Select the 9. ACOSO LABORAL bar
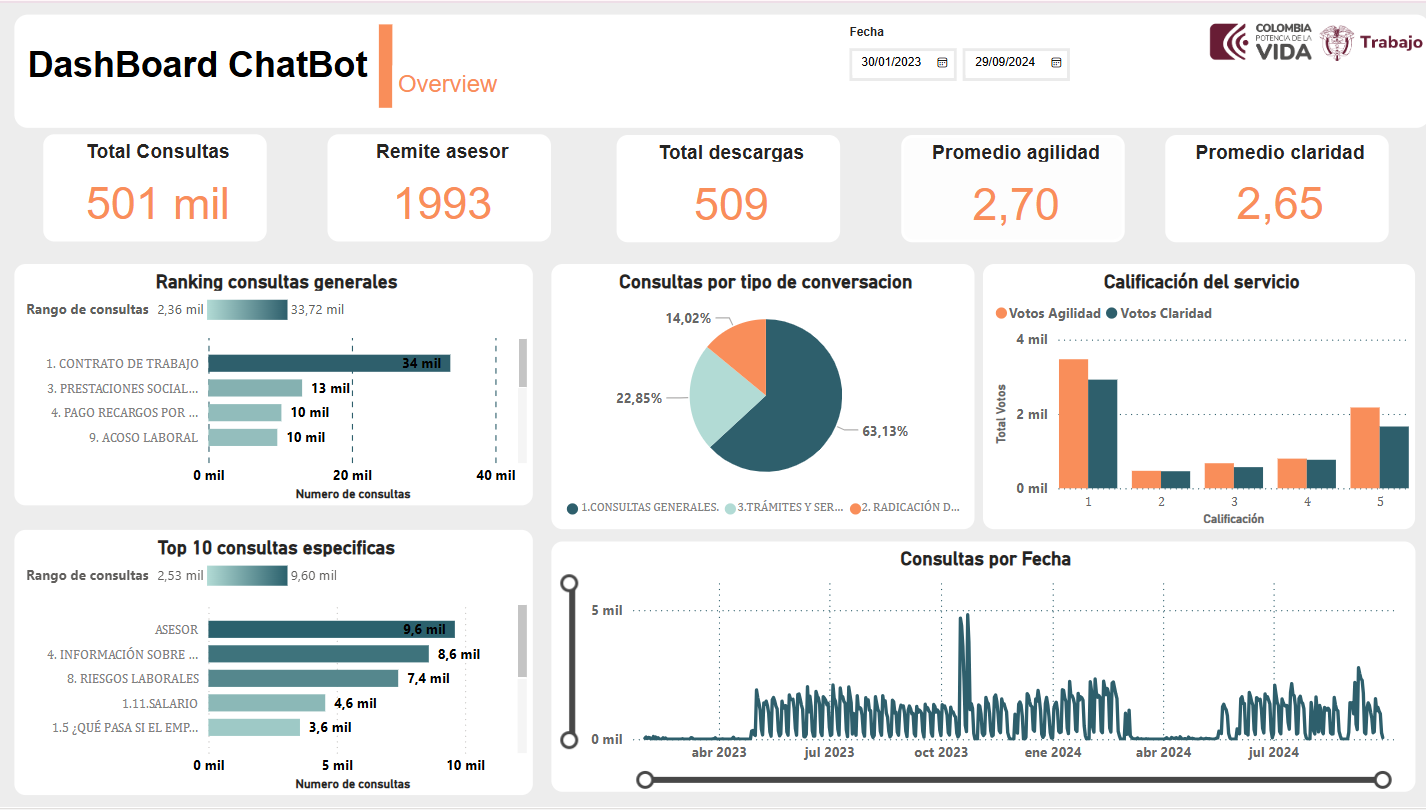1426x810 pixels. 243,437
